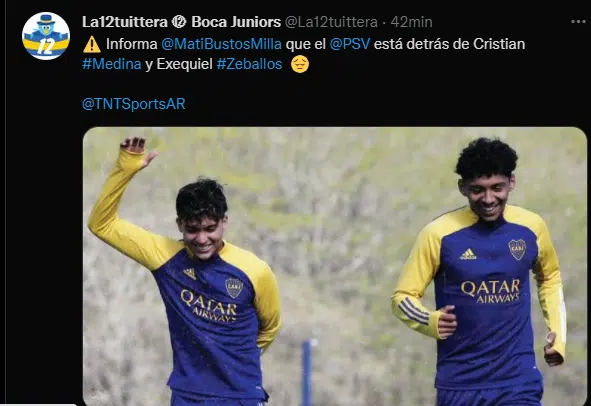Open the La12tuittera Boca Juniors display name
591x406 pixels.
[x=181, y=22]
